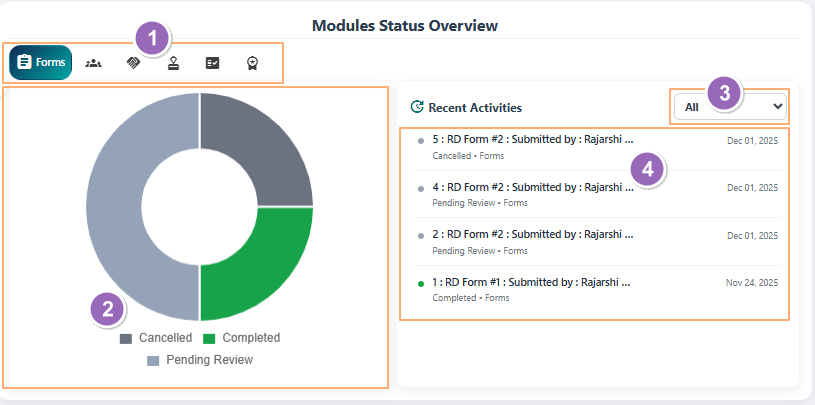
Task: Select the Forms module tab
Action: click(40, 62)
